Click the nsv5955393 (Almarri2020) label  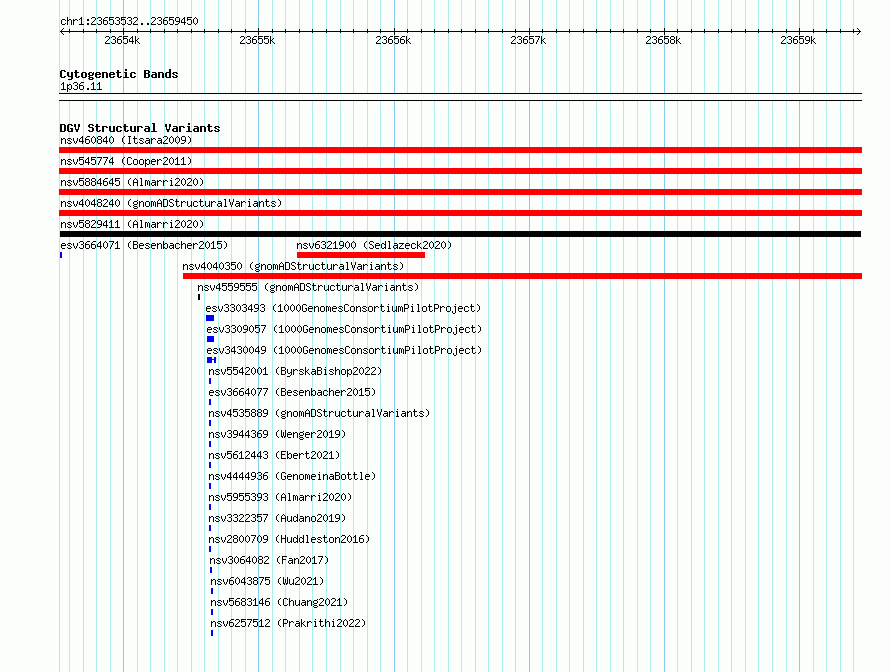point(280,497)
